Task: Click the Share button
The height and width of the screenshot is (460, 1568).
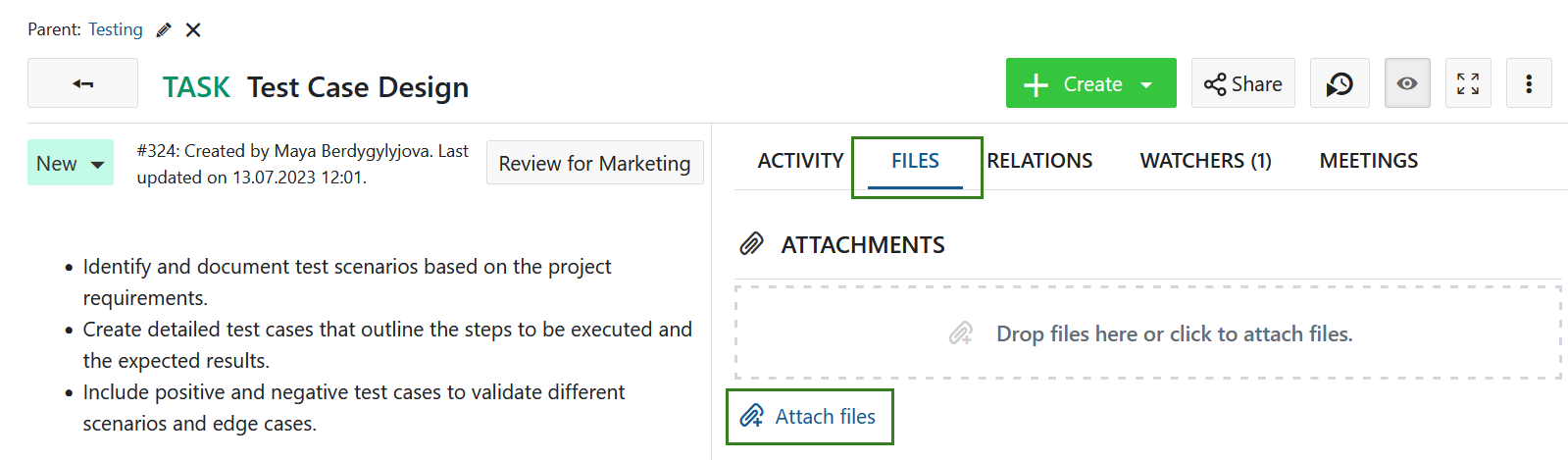Action: 1243,83
